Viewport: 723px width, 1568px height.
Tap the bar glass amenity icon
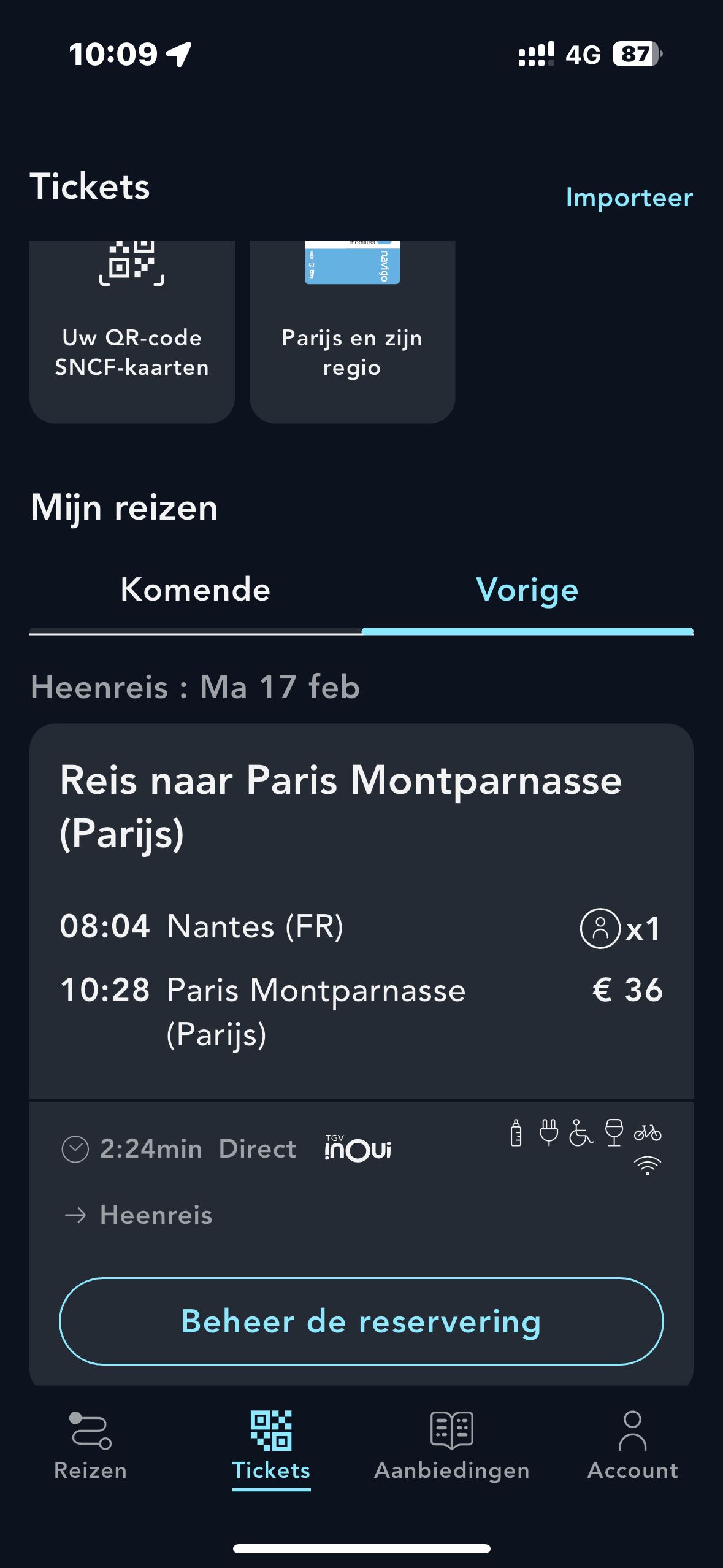coord(614,1132)
